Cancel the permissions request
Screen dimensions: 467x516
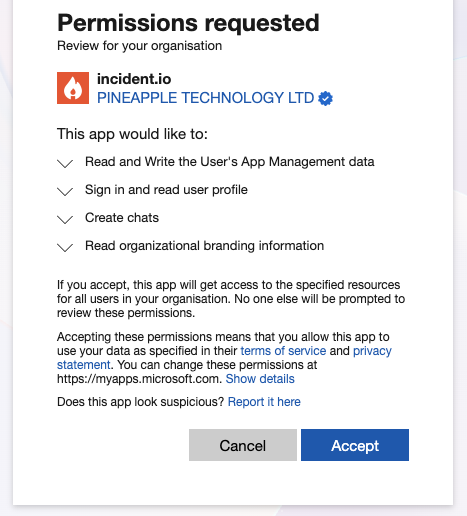[243, 445]
